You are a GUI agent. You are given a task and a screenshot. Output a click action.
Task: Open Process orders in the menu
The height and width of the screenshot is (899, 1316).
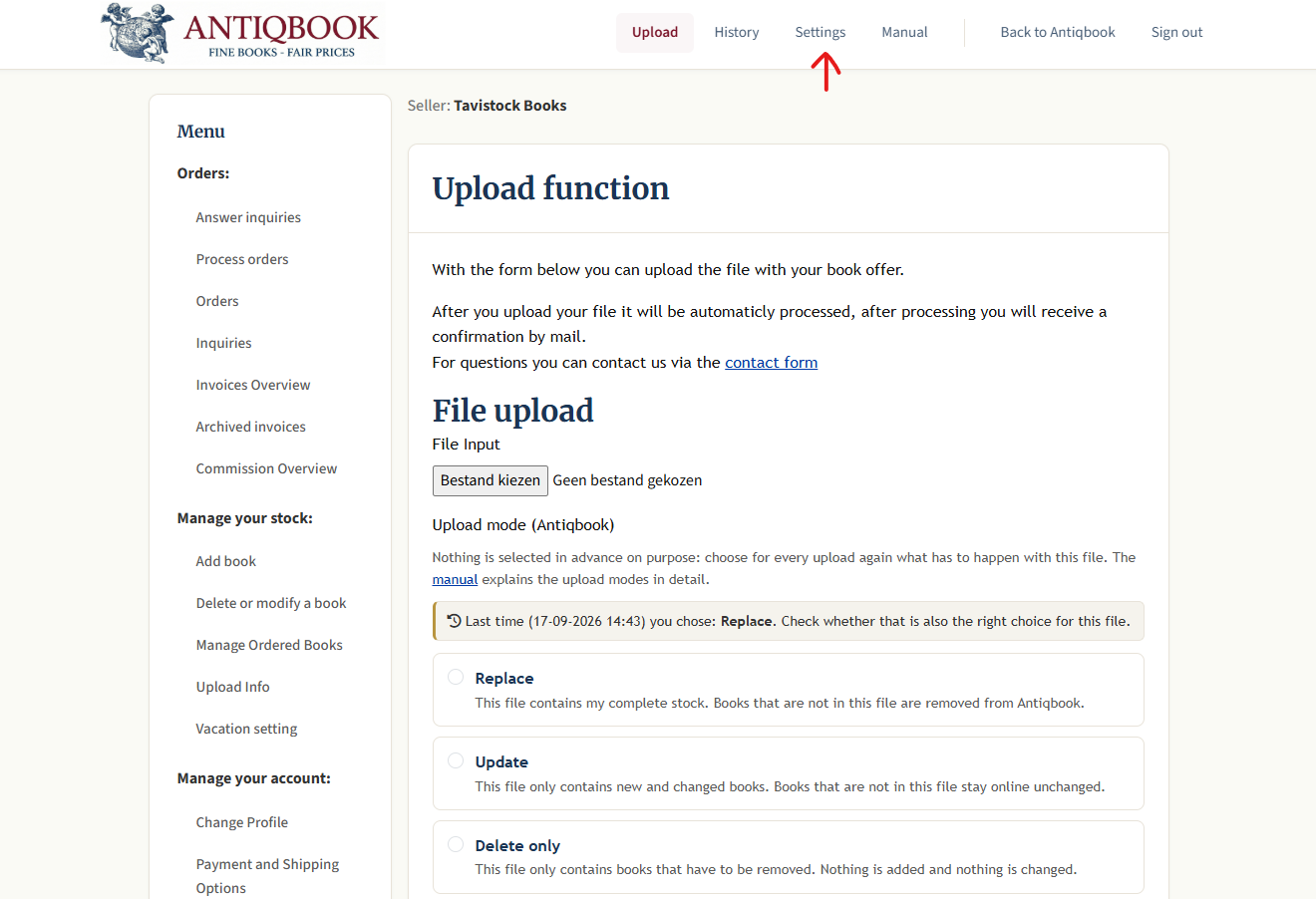pos(242,259)
